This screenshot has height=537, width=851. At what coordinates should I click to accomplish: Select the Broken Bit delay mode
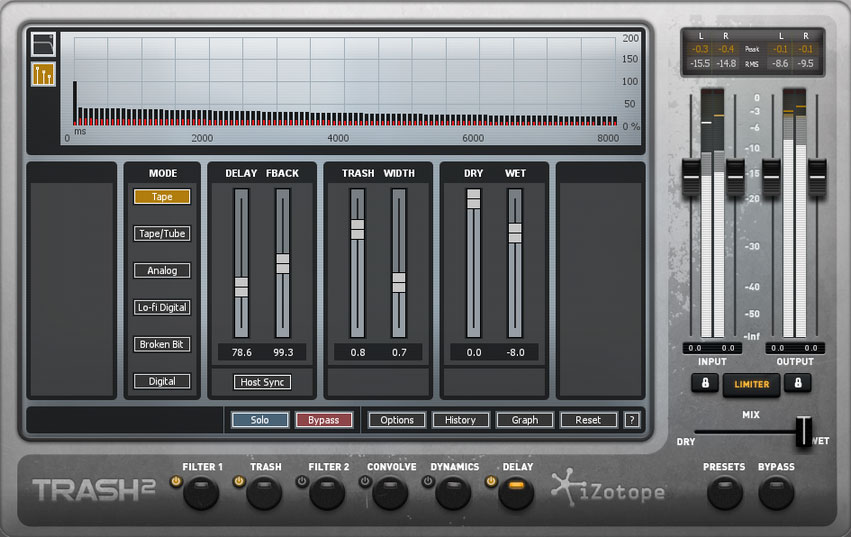click(162, 344)
